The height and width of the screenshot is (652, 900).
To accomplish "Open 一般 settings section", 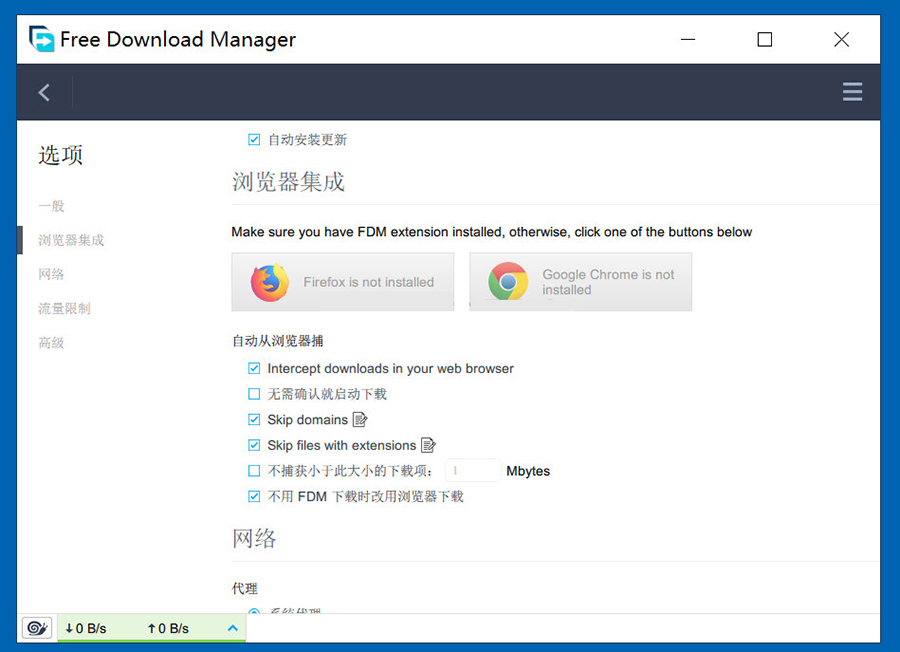I will tap(51, 206).
